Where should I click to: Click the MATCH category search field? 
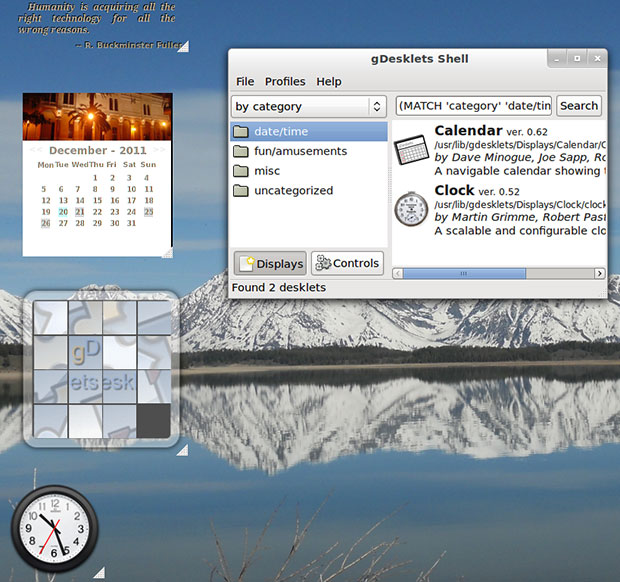[474, 106]
